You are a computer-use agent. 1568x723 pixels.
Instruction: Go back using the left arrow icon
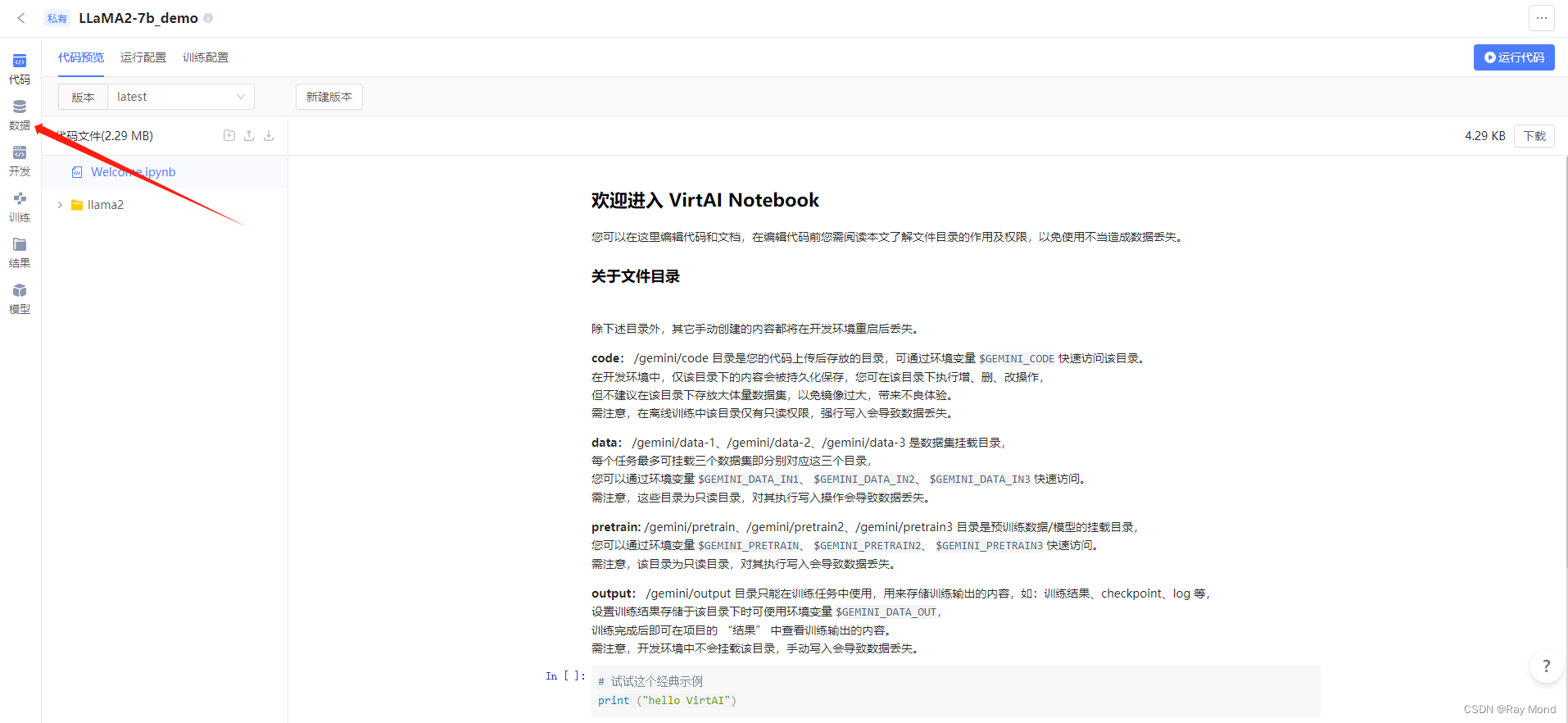(x=21, y=18)
